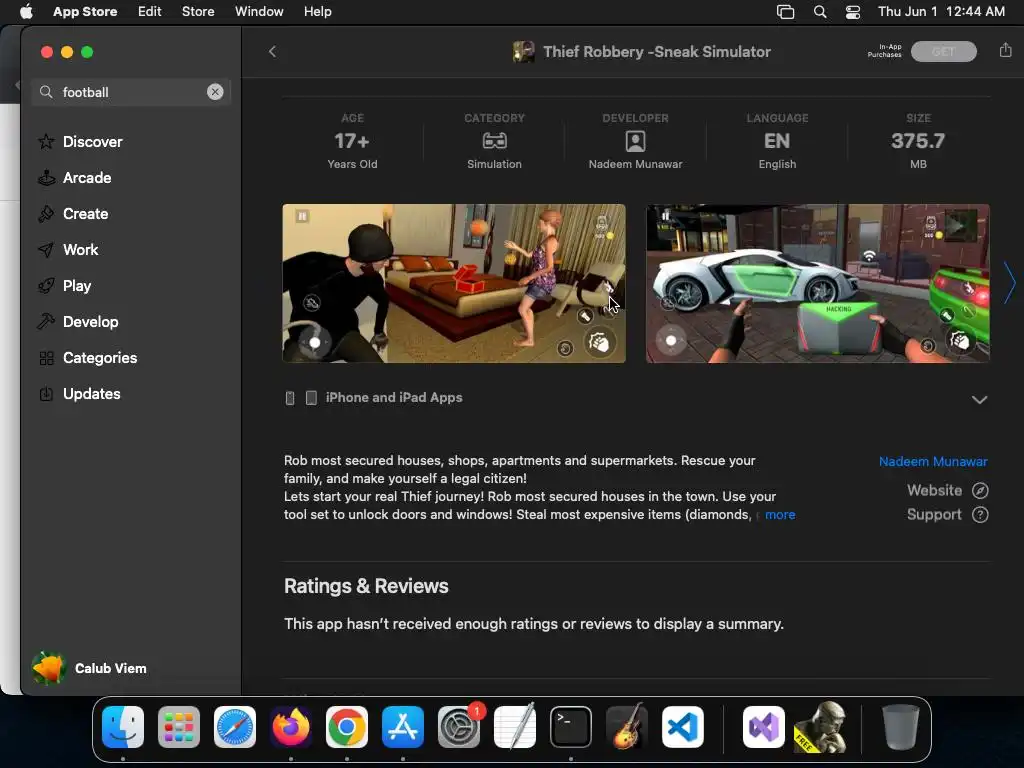Screen dimensions: 1024x768
Task: Click the Updates download icon
Action: pos(46,394)
